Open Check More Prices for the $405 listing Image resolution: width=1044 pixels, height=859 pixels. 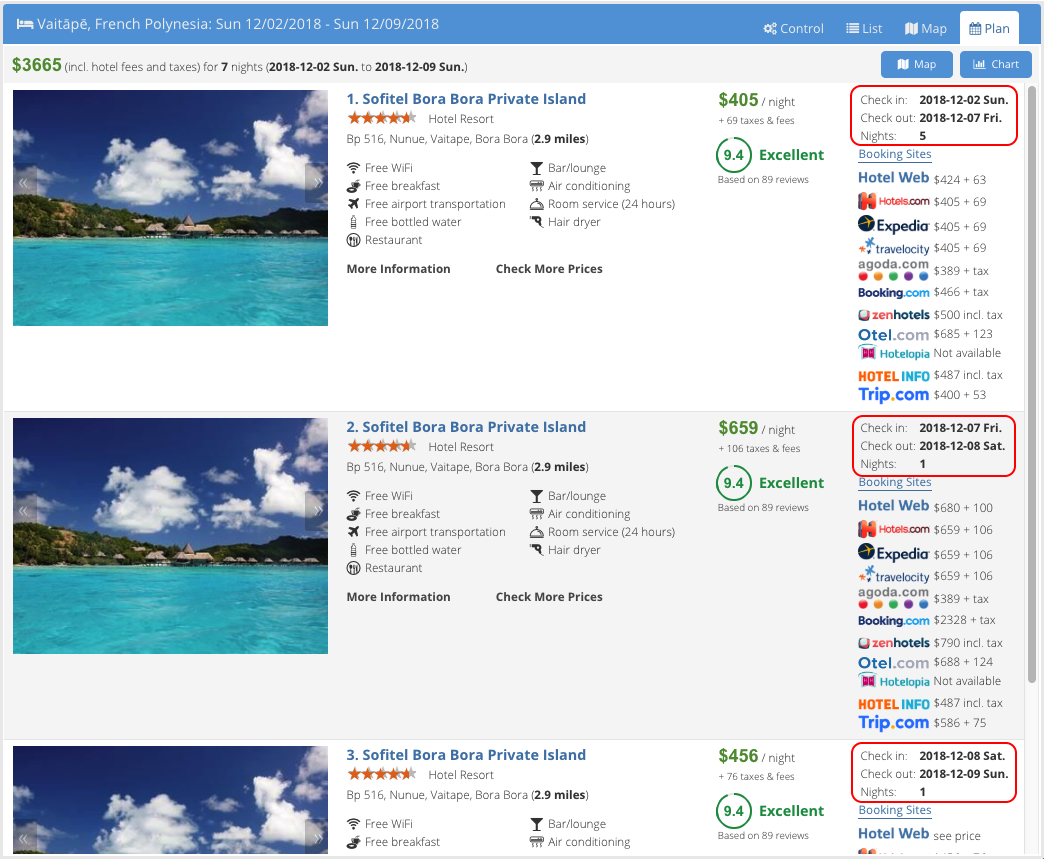tap(549, 269)
